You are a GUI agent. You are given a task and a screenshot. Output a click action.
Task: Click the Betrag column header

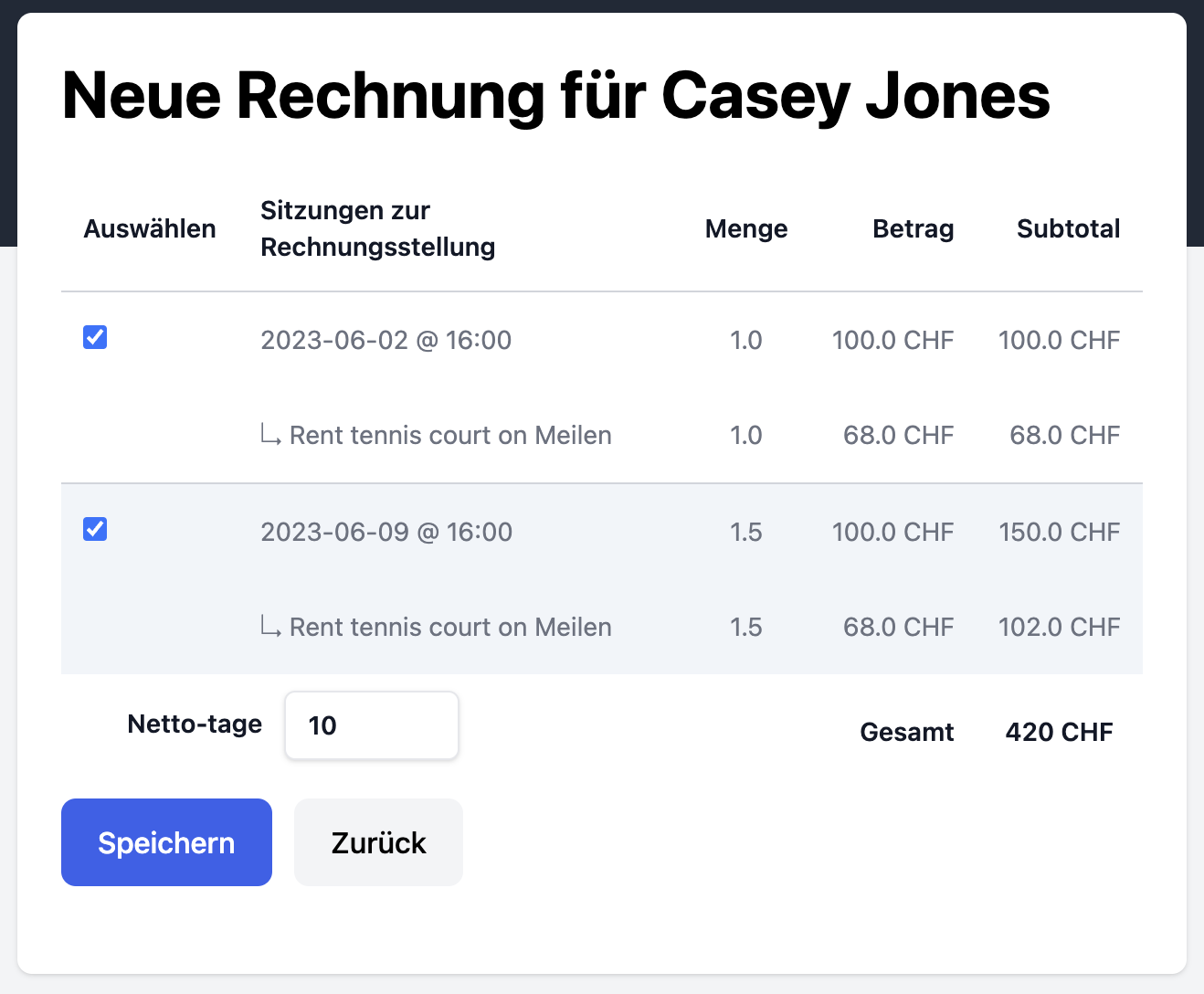click(x=913, y=228)
